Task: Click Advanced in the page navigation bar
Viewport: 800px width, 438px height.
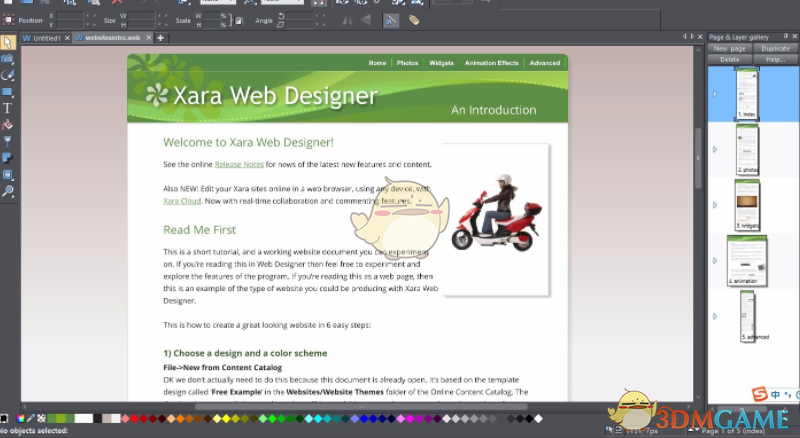Action: point(544,63)
